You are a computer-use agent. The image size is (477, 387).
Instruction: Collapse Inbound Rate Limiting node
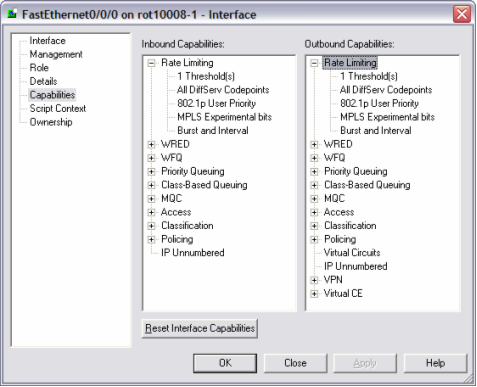[x=151, y=63]
